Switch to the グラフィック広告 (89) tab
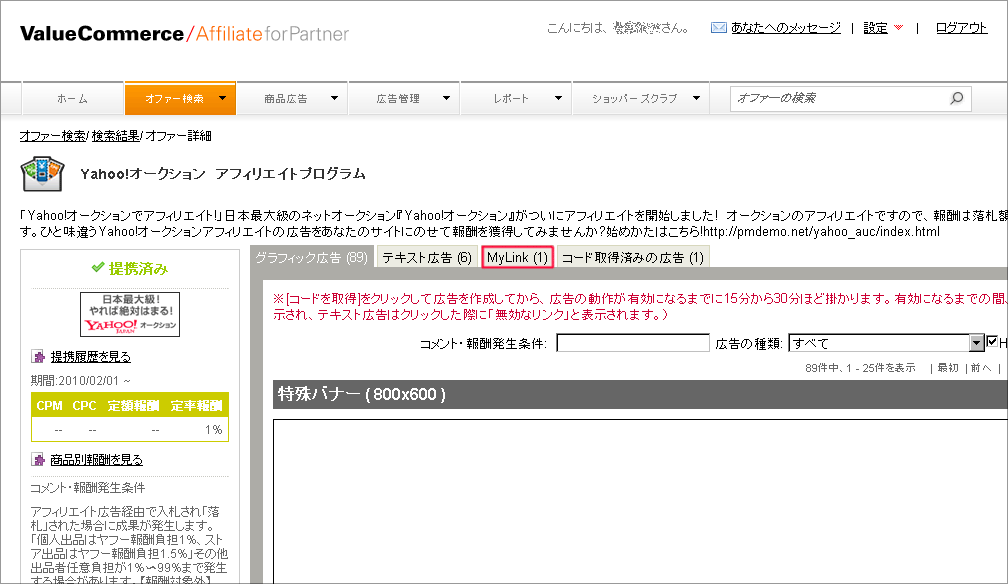The width and height of the screenshot is (1008, 584). tap(312, 257)
